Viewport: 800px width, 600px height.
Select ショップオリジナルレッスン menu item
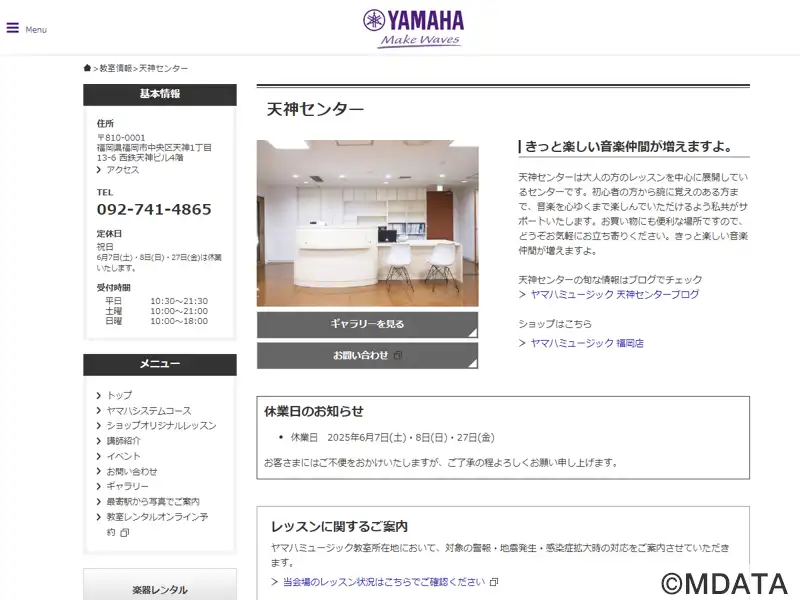click(x=161, y=426)
